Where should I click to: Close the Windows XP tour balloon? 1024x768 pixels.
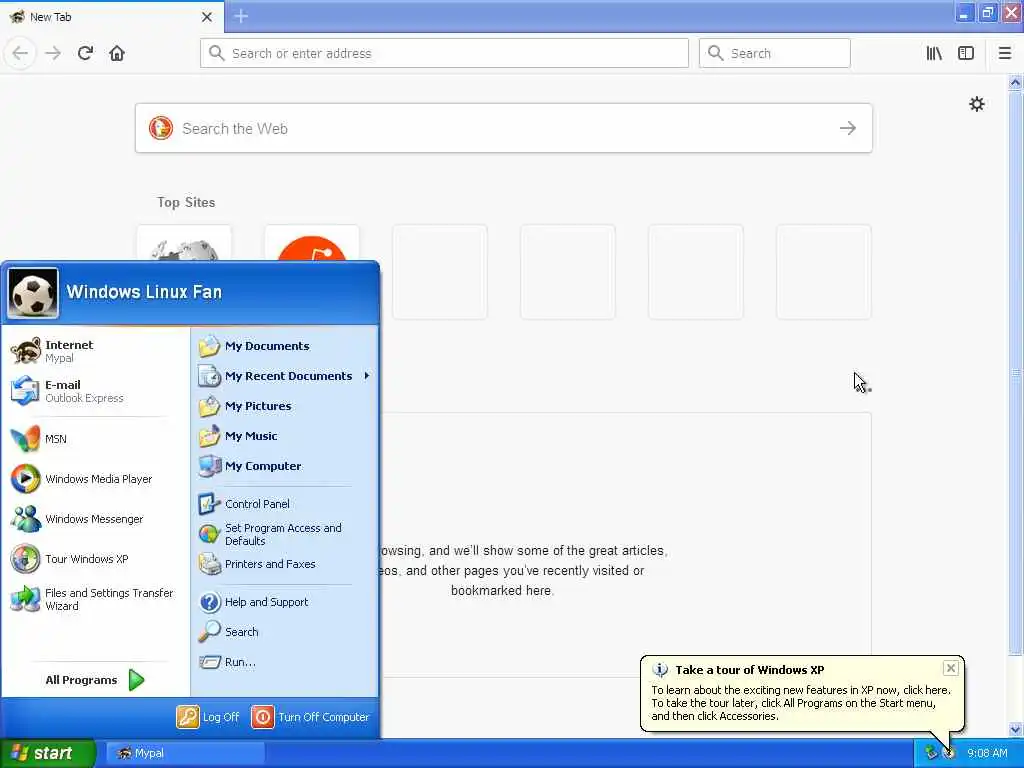tap(951, 667)
